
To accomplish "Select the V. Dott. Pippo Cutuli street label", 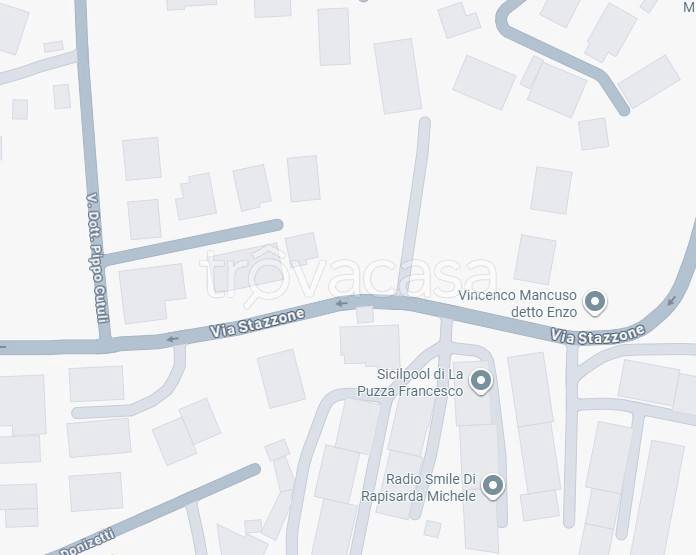I will coord(97,258).
